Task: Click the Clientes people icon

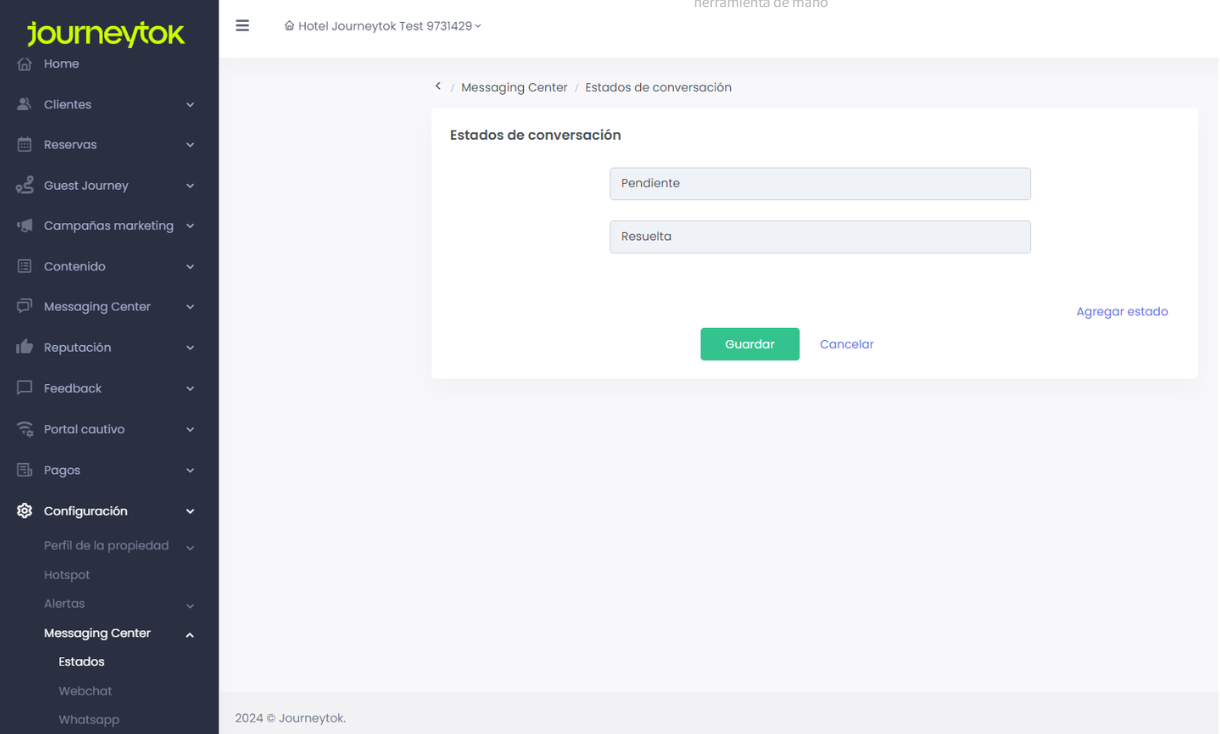Action: tap(25, 104)
